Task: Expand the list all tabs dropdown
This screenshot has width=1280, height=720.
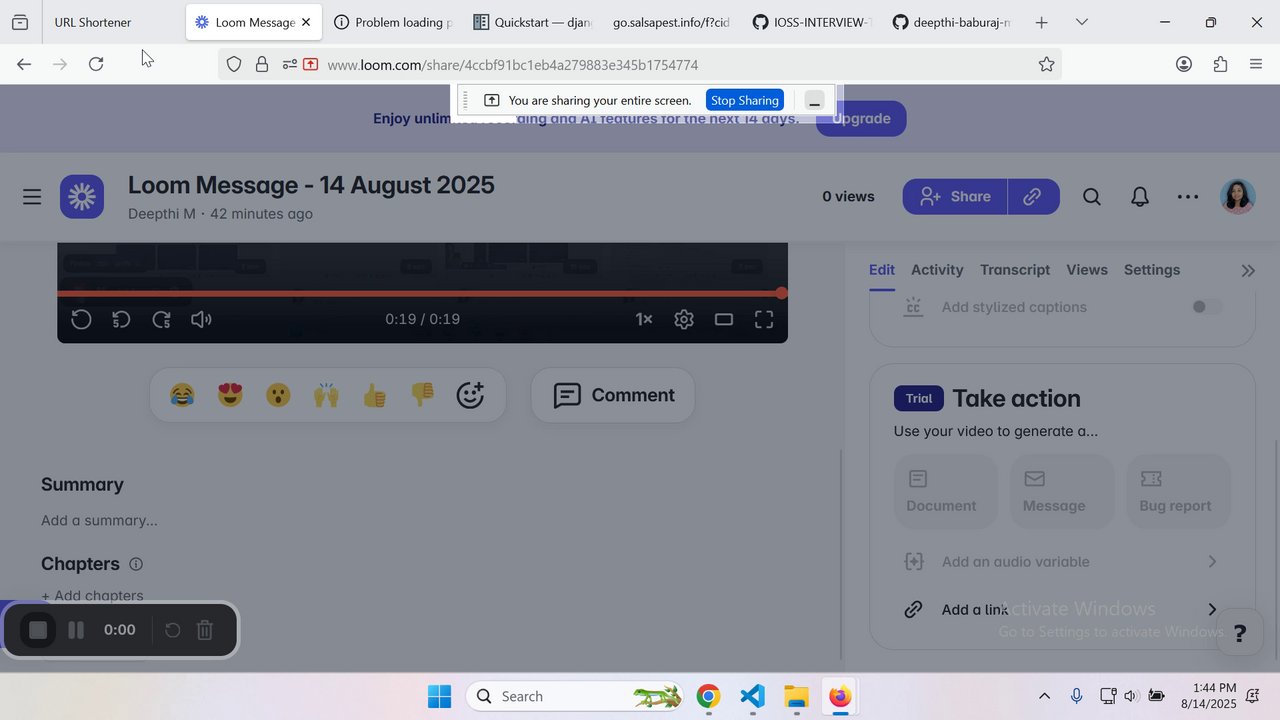Action: [x=1082, y=22]
